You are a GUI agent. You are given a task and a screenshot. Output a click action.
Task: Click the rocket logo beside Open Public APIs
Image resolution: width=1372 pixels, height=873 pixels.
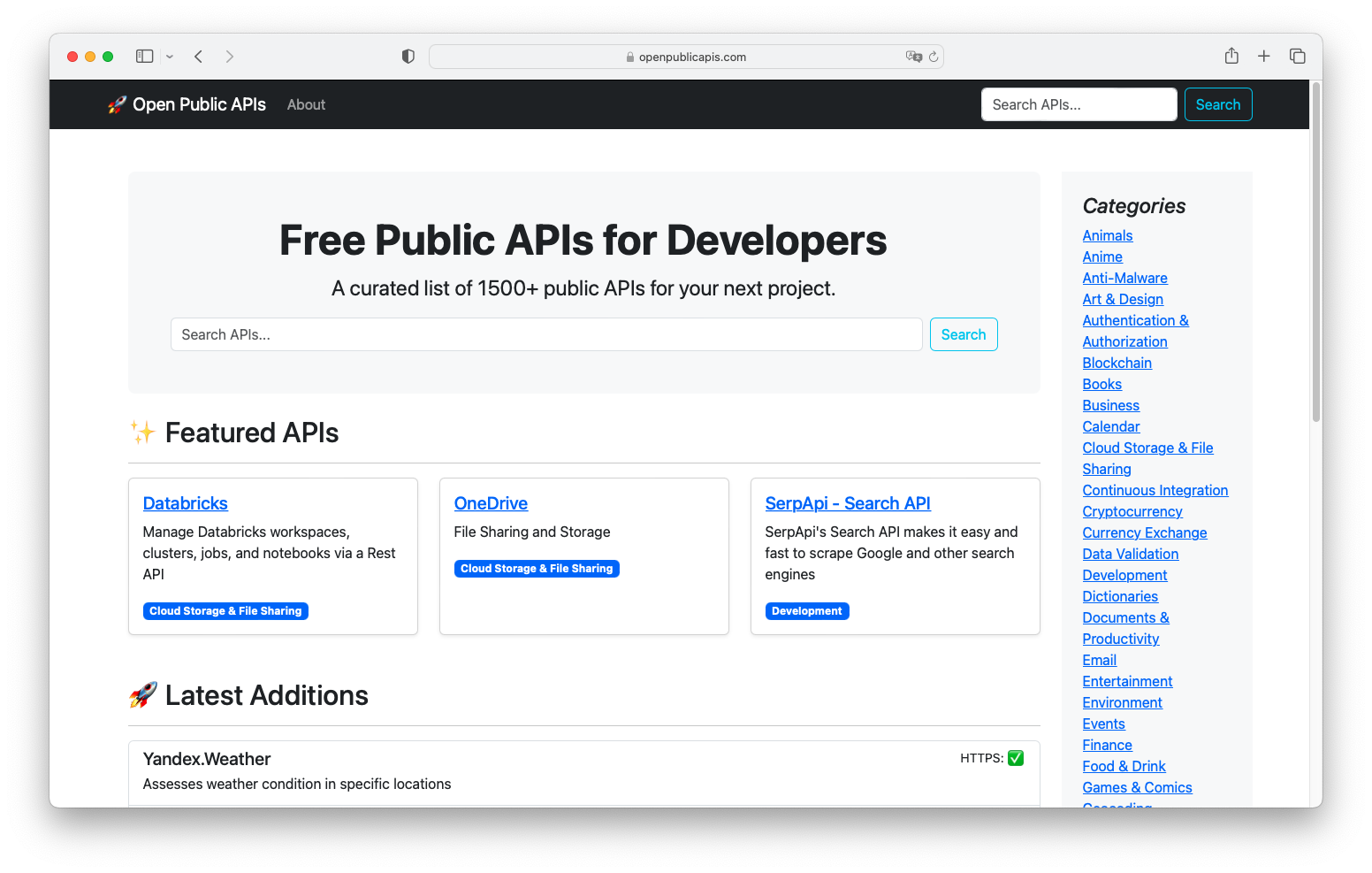(117, 104)
